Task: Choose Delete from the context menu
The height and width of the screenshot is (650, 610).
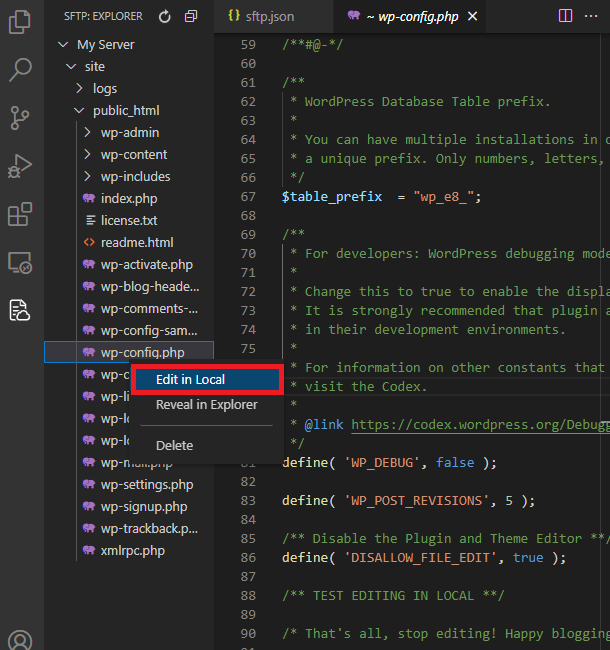Action: point(174,445)
